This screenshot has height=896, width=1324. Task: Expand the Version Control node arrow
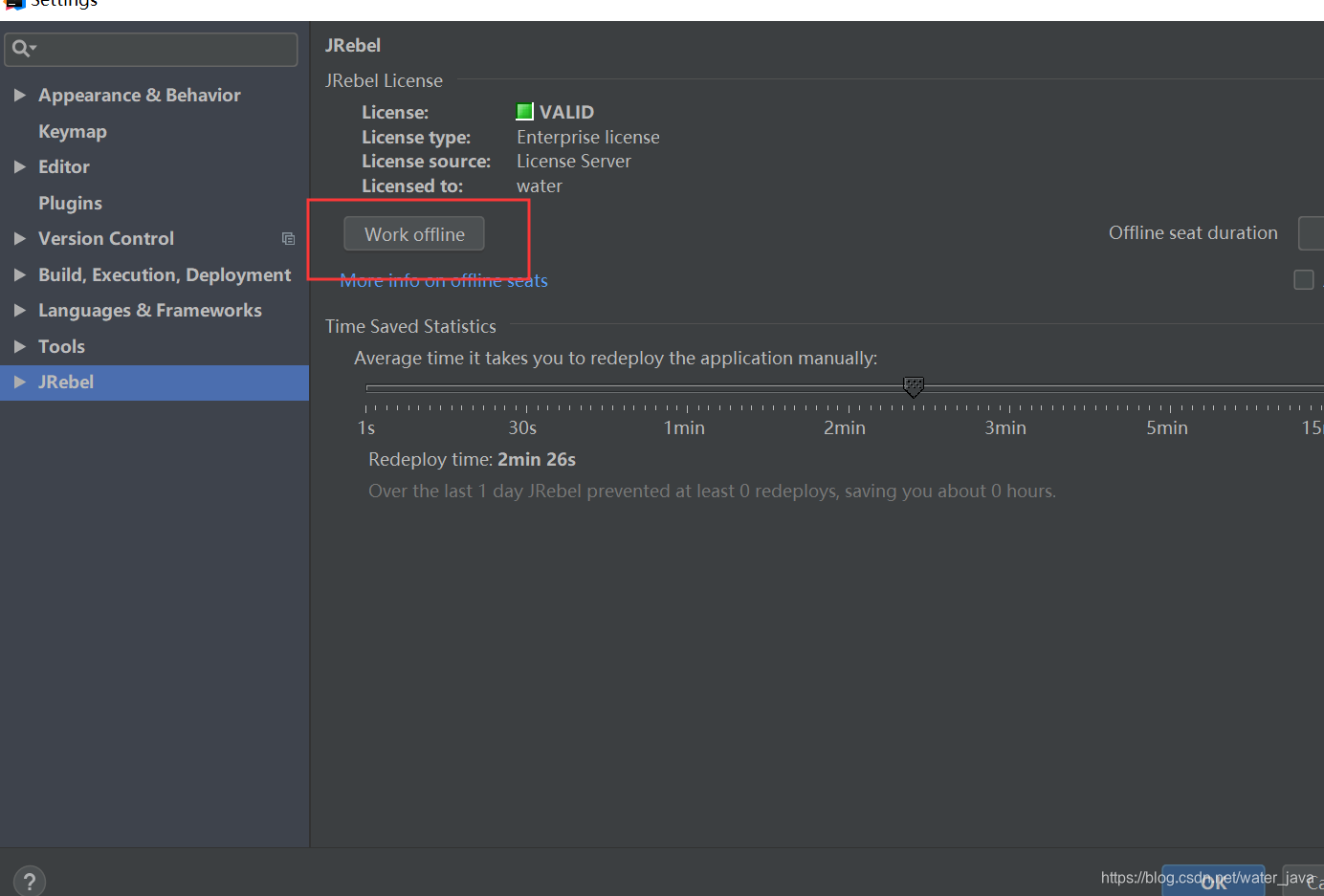[x=19, y=238]
